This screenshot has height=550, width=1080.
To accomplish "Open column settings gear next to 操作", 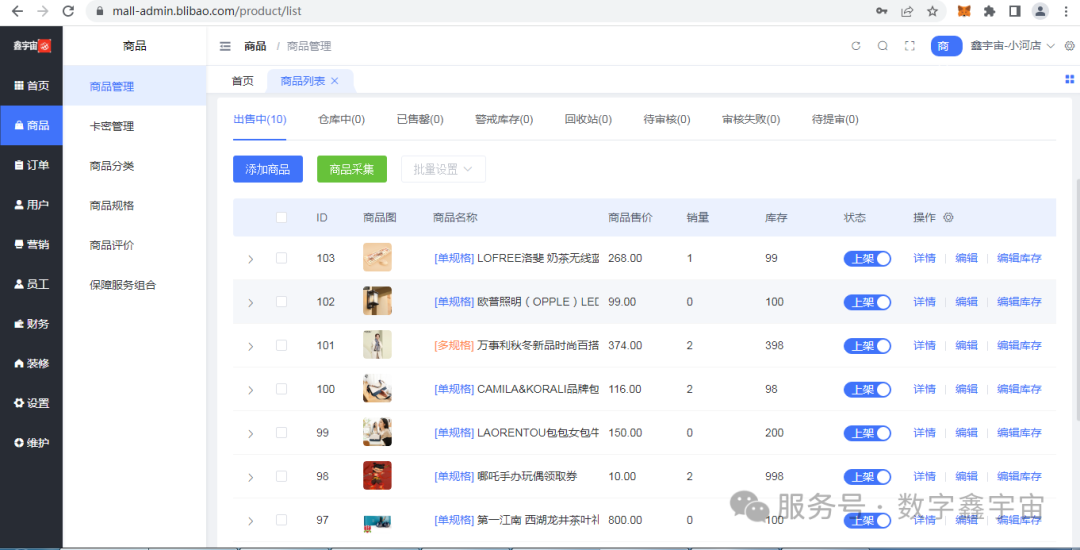I will tap(948, 218).
